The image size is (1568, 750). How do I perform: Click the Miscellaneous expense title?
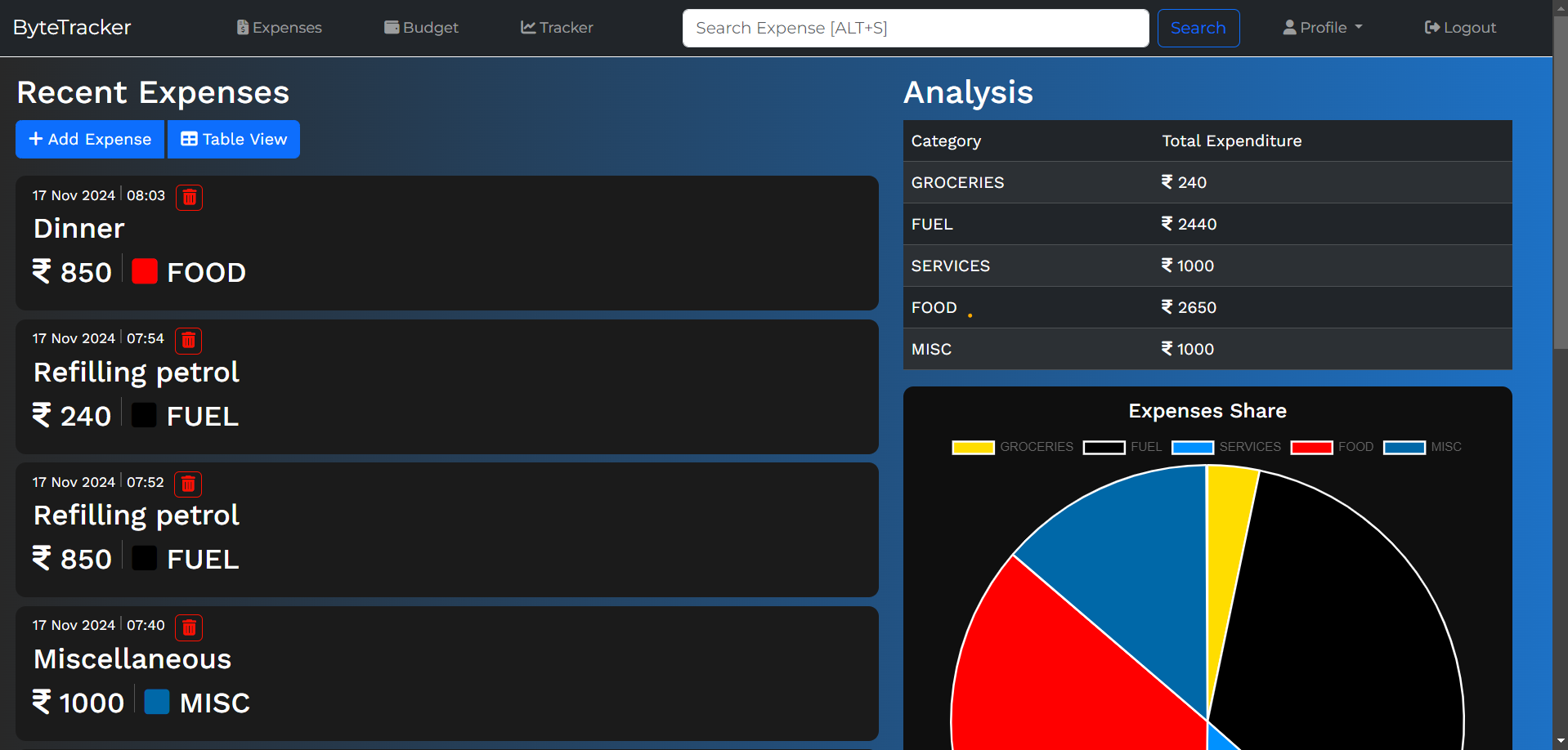coord(132,659)
